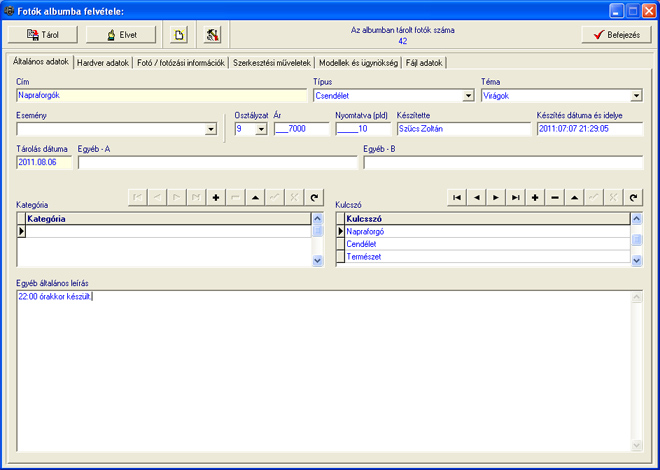Click the Egyéb - B text field

(503, 162)
